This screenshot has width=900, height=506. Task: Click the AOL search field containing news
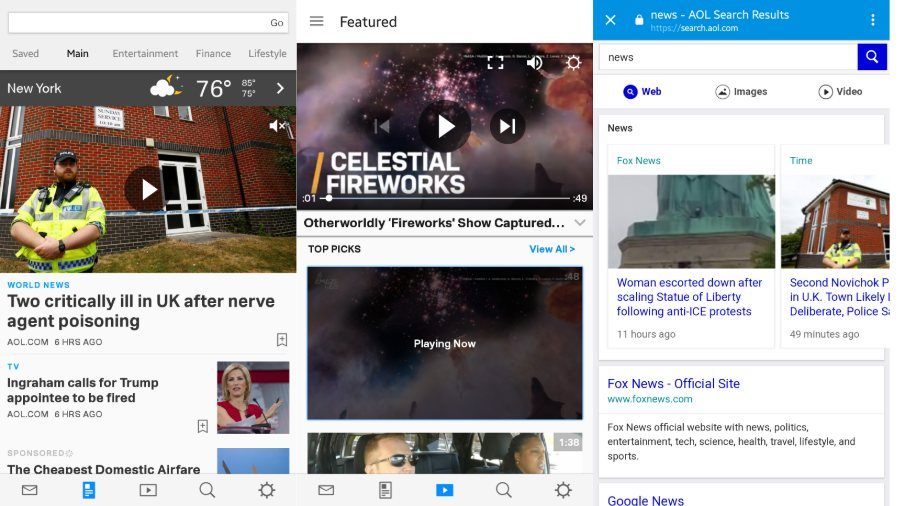click(x=728, y=57)
